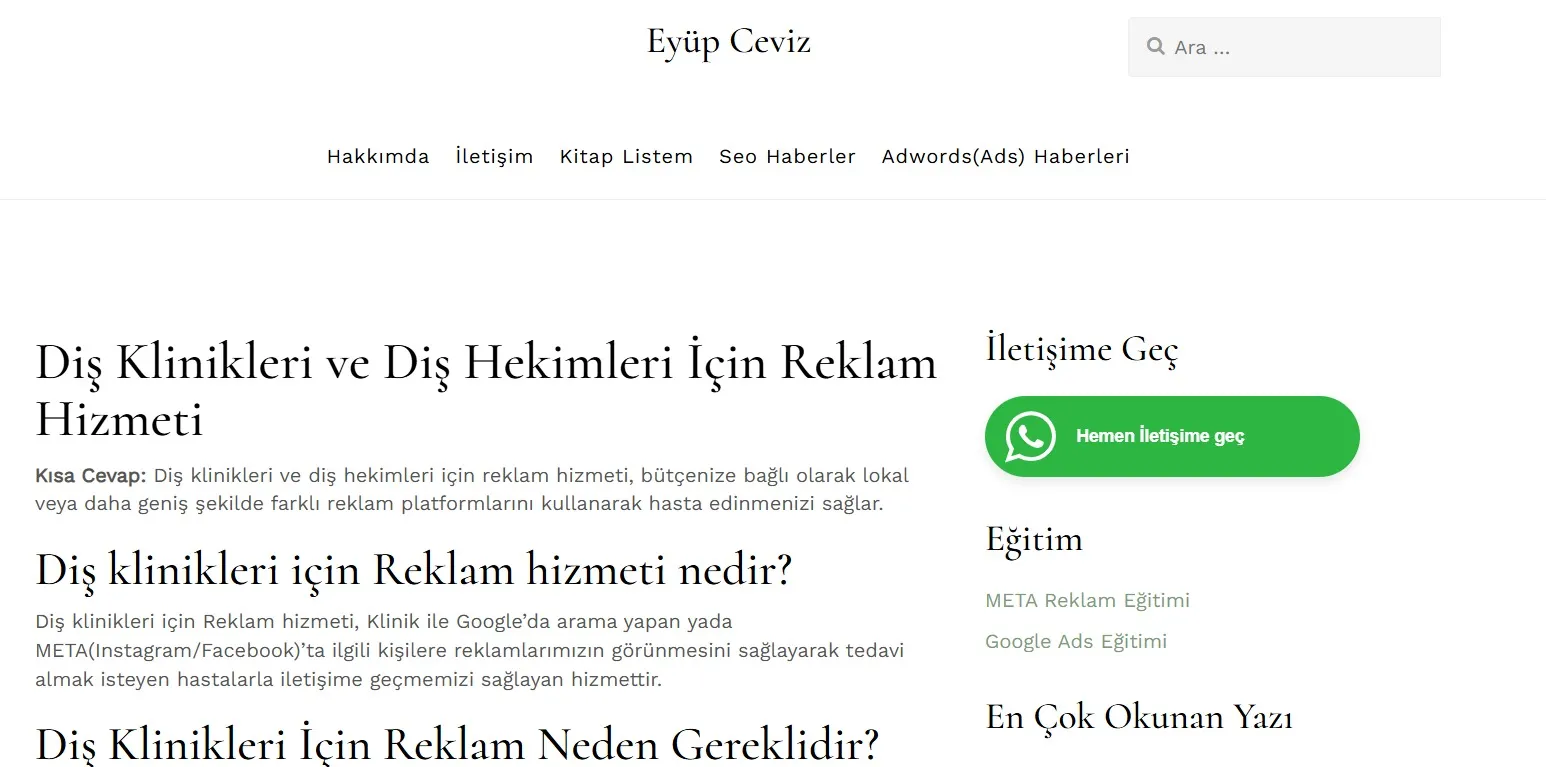Open Adwords(Ads) Haberleri menu item
The width and height of the screenshot is (1546, 767).
[x=1005, y=157]
